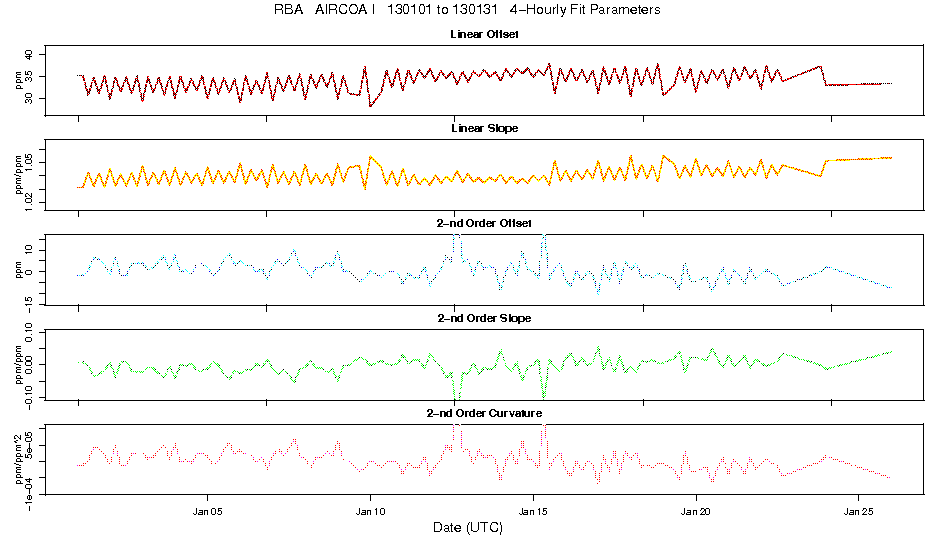Select the Linear Slope panel title

(484, 128)
